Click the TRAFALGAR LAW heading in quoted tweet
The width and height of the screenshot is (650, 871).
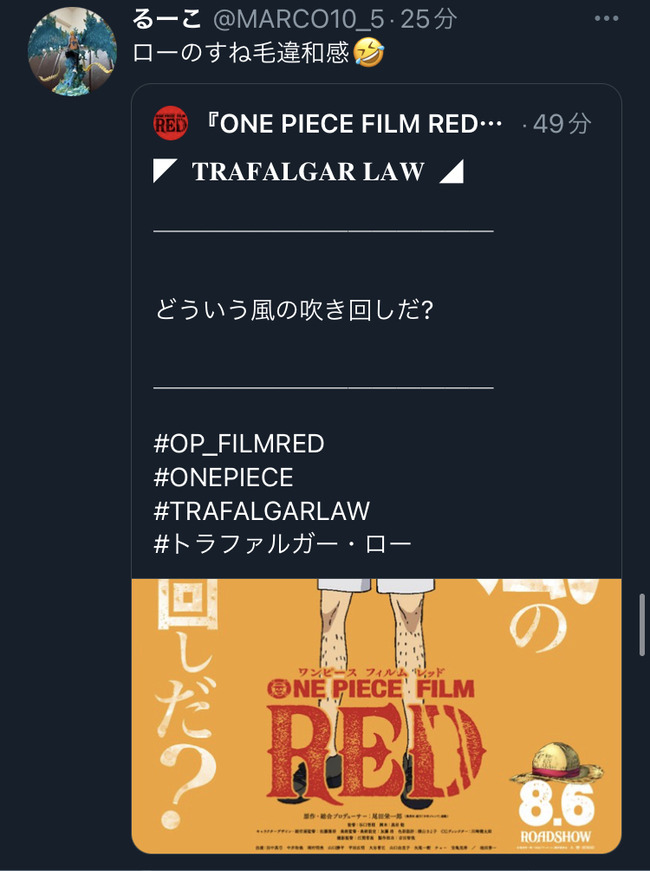point(308,172)
